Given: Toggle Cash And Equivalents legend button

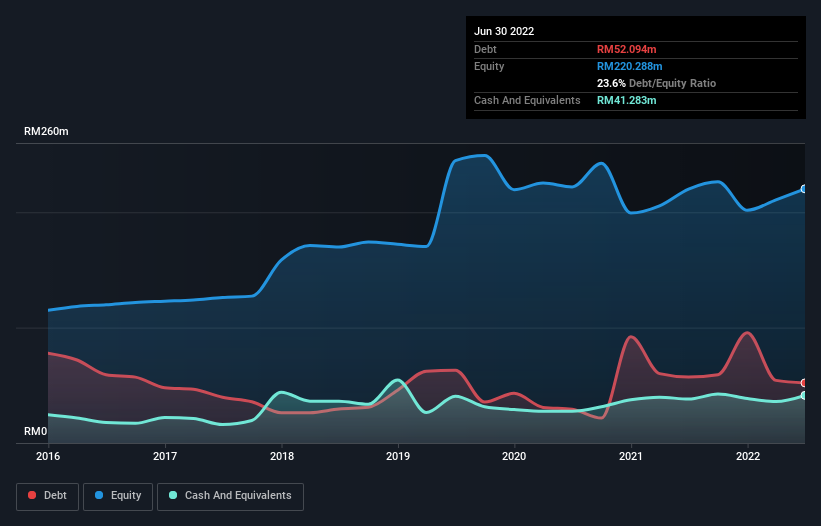Looking at the screenshot, I should pos(230,496).
